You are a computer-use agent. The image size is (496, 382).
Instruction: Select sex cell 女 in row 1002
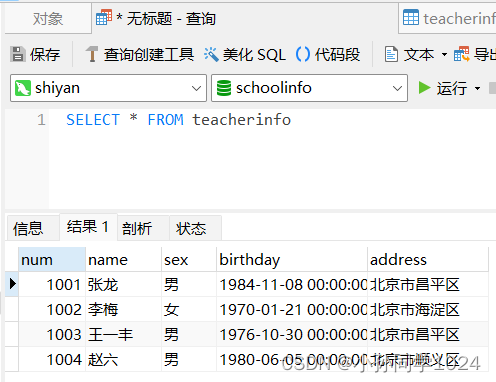click(x=189, y=310)
